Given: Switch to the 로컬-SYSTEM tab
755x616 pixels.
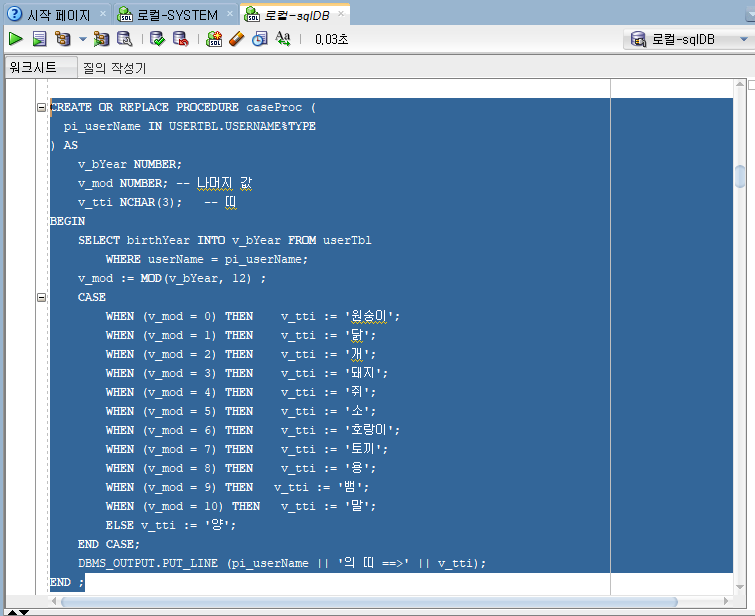Looking at the screenshot, I should coord(177,15).
